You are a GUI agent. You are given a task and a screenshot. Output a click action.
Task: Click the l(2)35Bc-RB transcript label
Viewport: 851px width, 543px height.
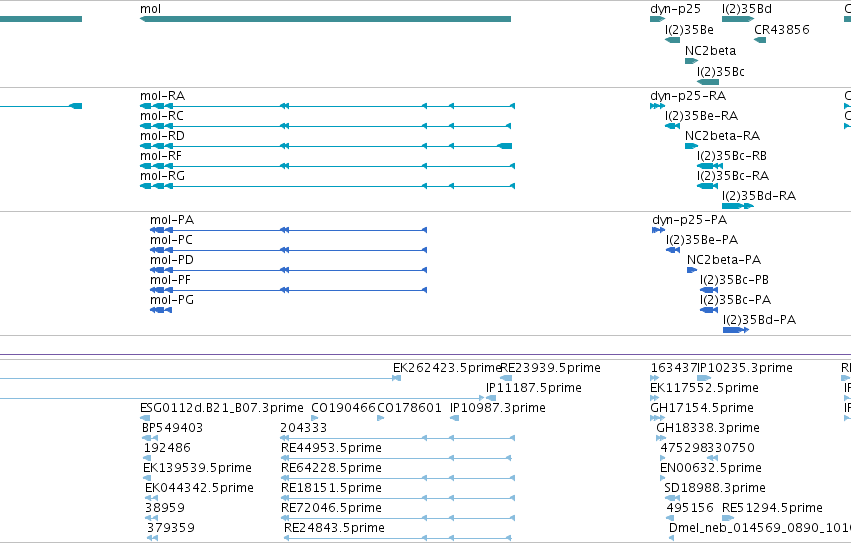pos(732,156)
